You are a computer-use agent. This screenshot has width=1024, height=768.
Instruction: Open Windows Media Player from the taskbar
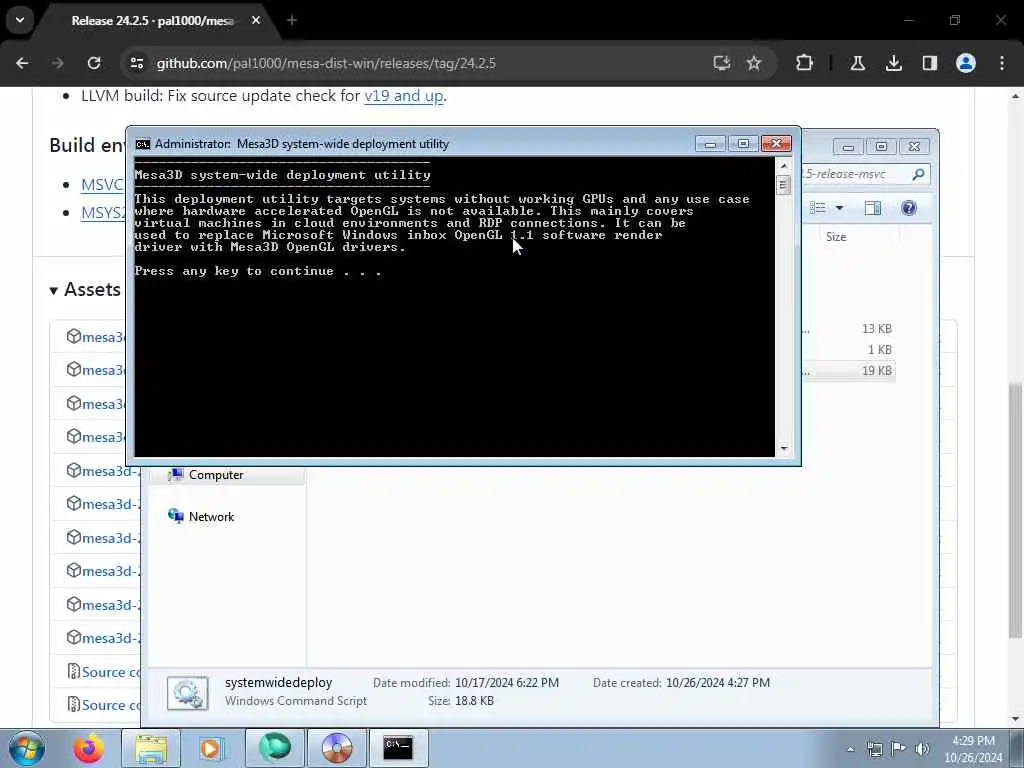(211, 748)
